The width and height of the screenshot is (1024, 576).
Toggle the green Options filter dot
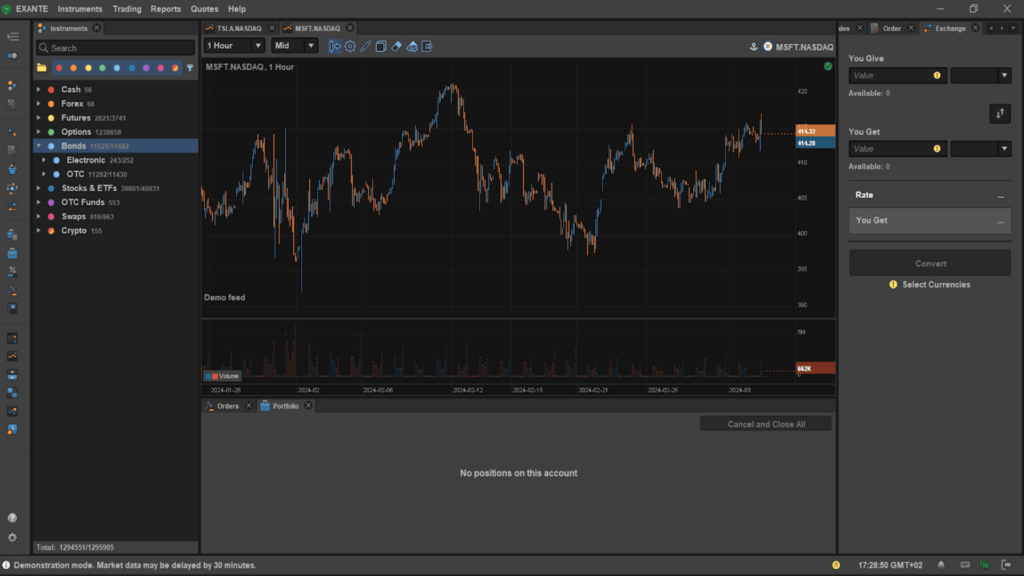pyautogui.click(x=103, y=68)
